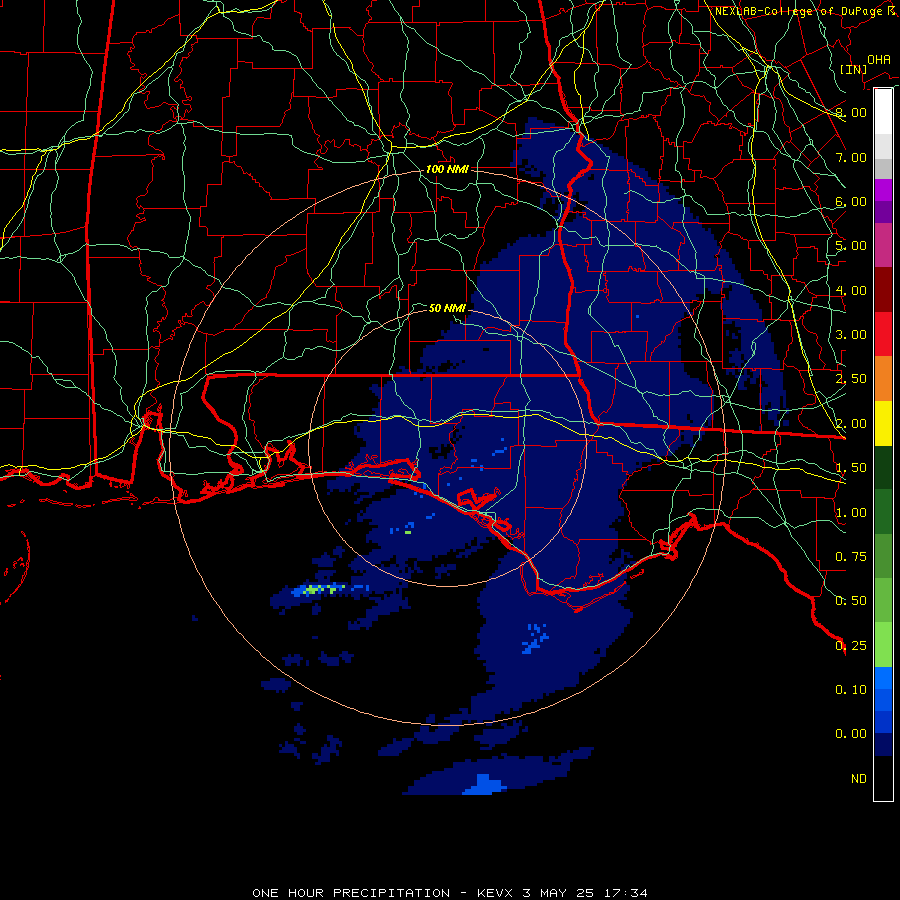The width and height of the screenshot is (900, 900).
Task: Click the ONE HOUR PRECIPITATION KEVX caption
Action: click(x=450, y=893)
